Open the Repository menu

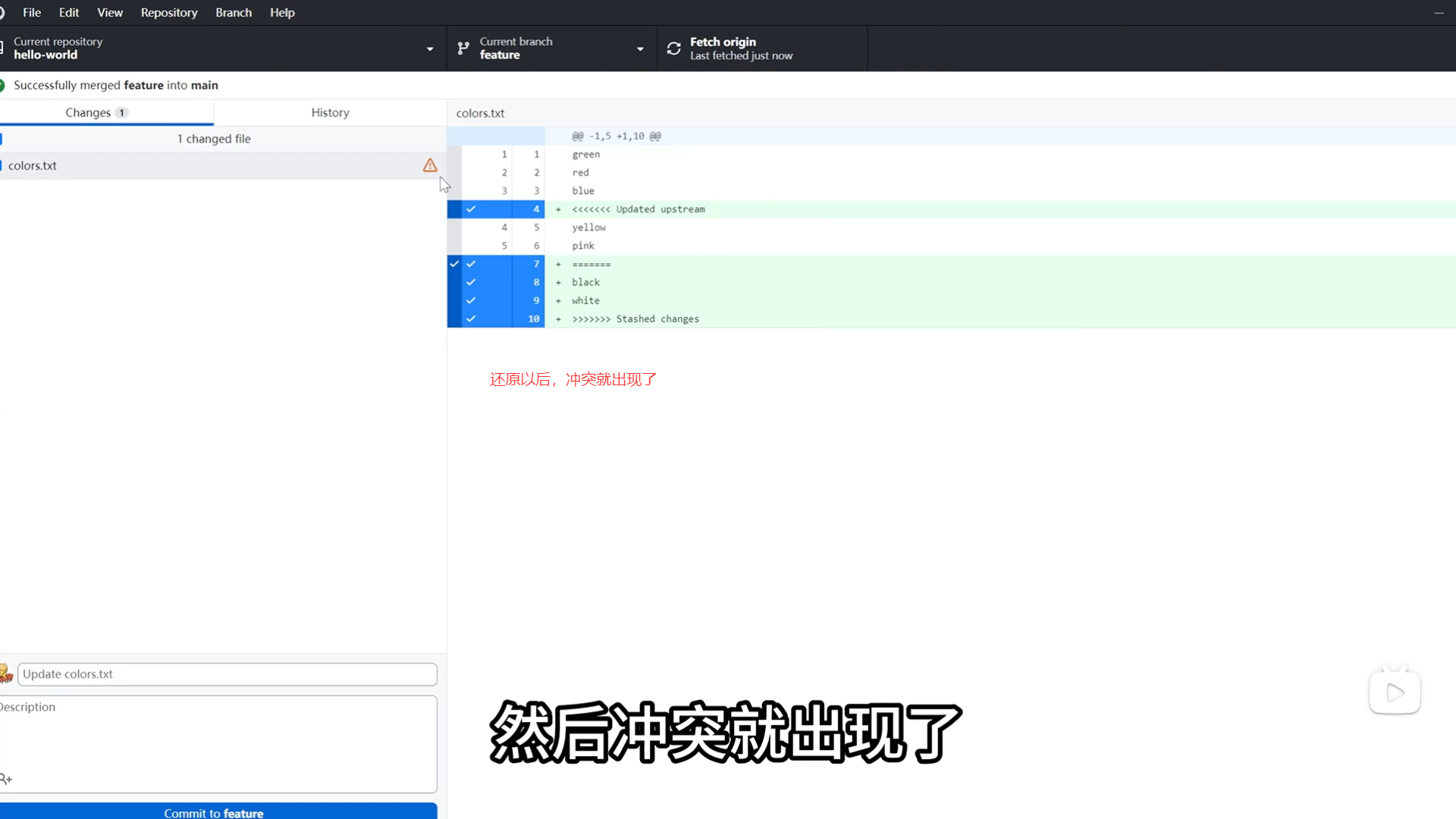point(168,13)
